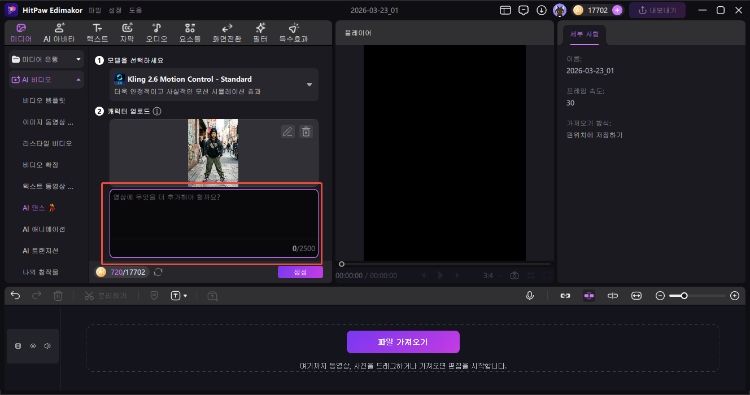Select AI Dance in the sidebar
The height and width of the screenshot is (395, 750).
[39, 208]
